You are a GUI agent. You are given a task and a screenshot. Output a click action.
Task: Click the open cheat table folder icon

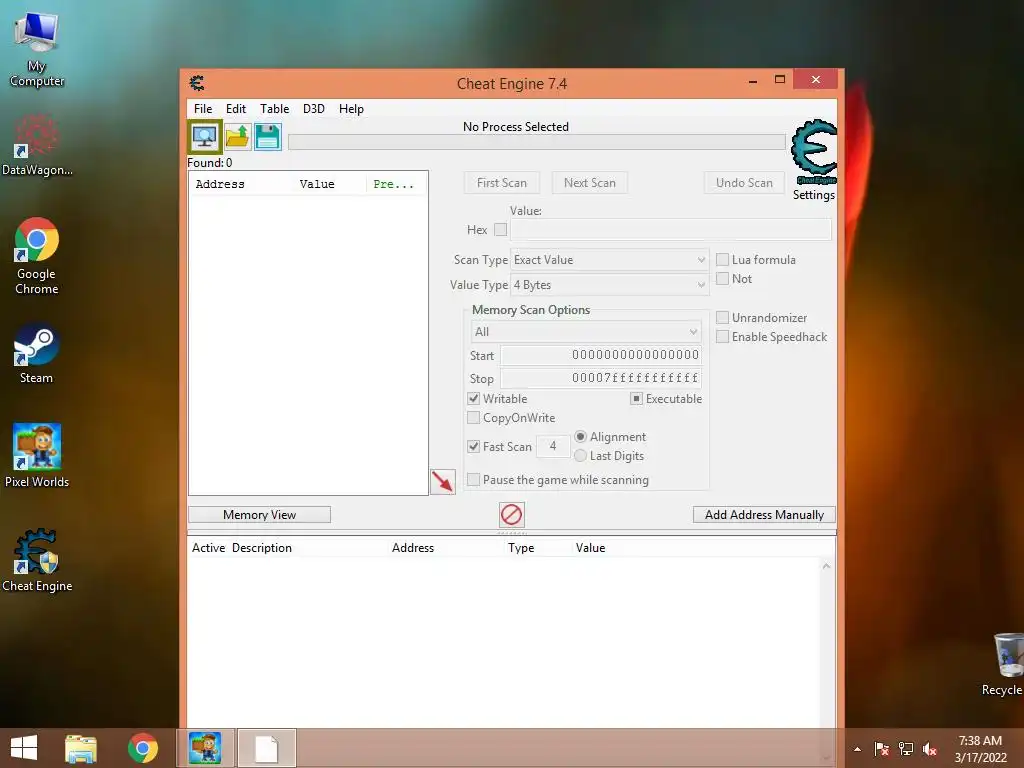click(x=237, y=136)
